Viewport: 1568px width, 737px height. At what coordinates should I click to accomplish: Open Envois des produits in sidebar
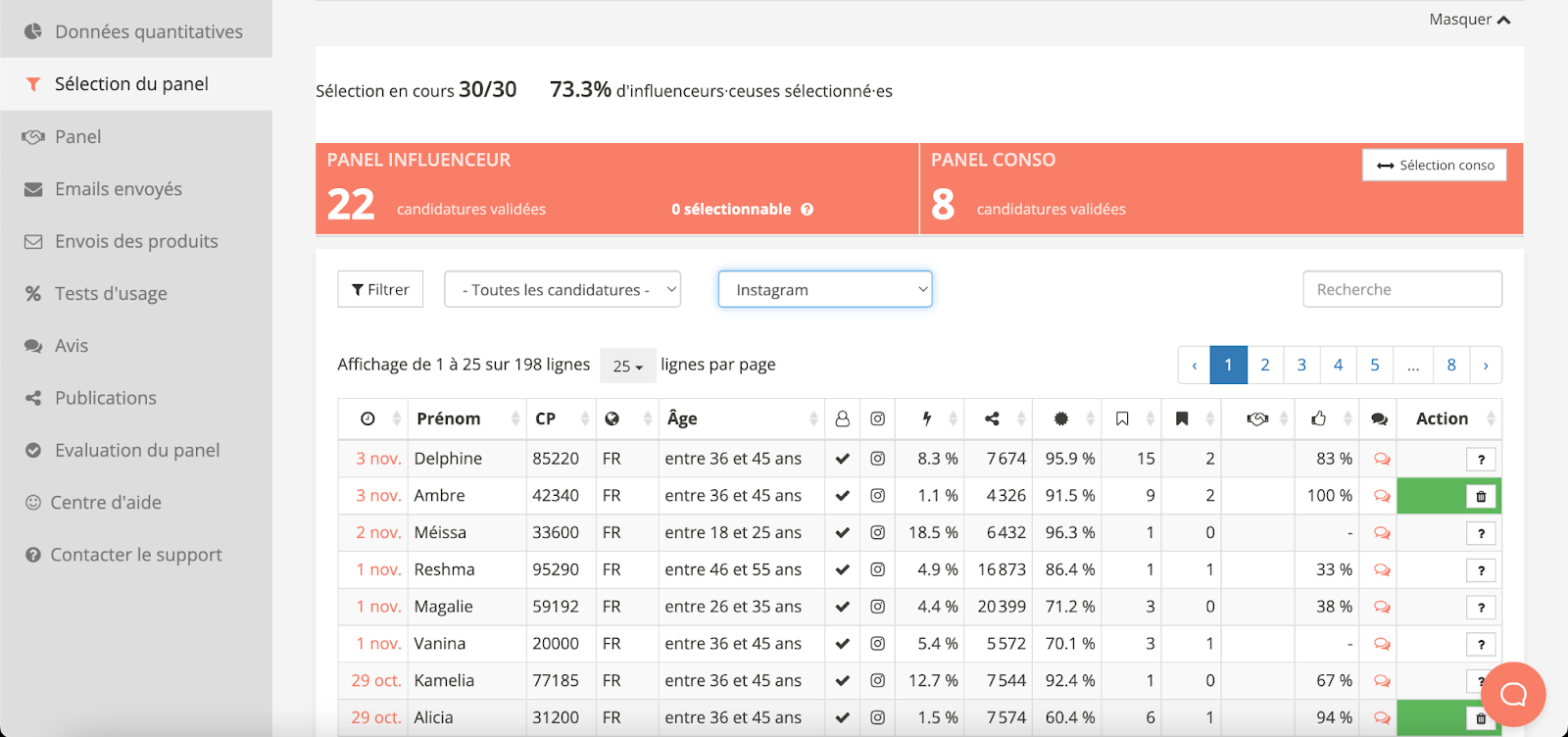coord(136,241)
